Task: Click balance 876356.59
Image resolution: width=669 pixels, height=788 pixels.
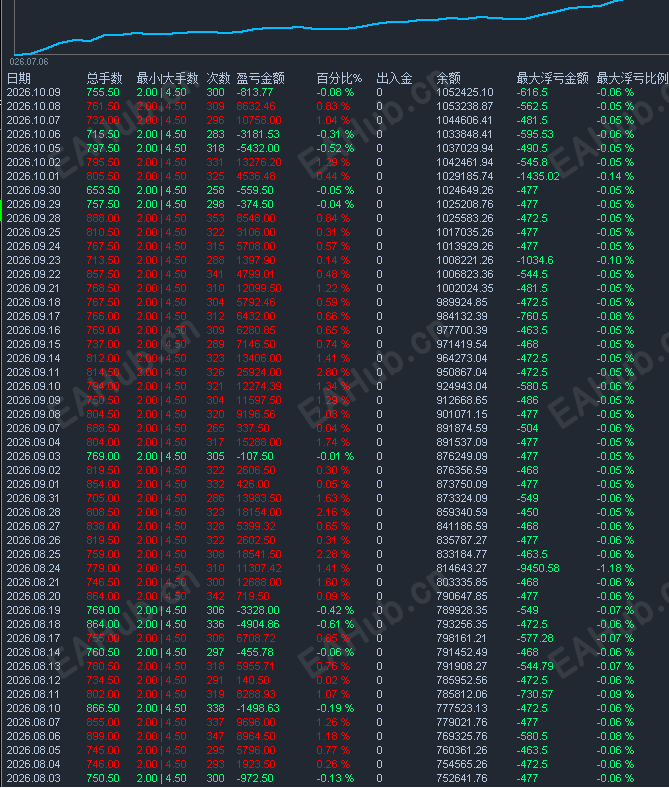Action: tap(462, 470)
